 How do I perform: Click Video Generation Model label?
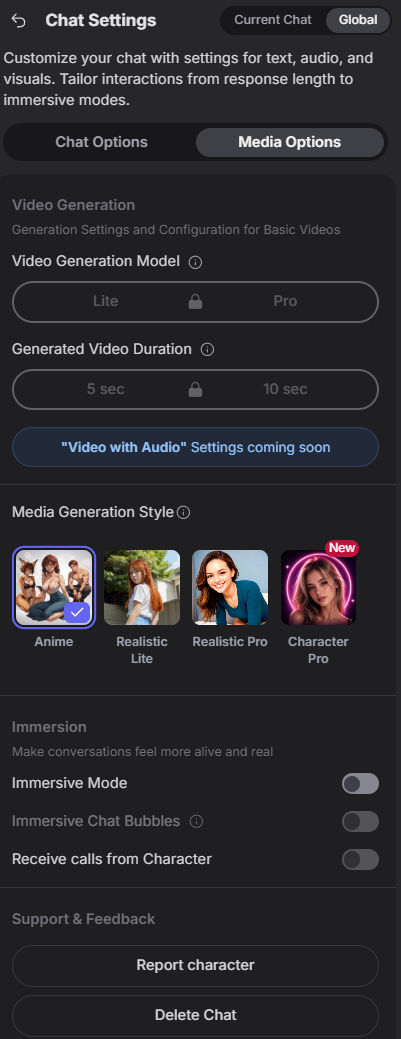coord(96,262)
